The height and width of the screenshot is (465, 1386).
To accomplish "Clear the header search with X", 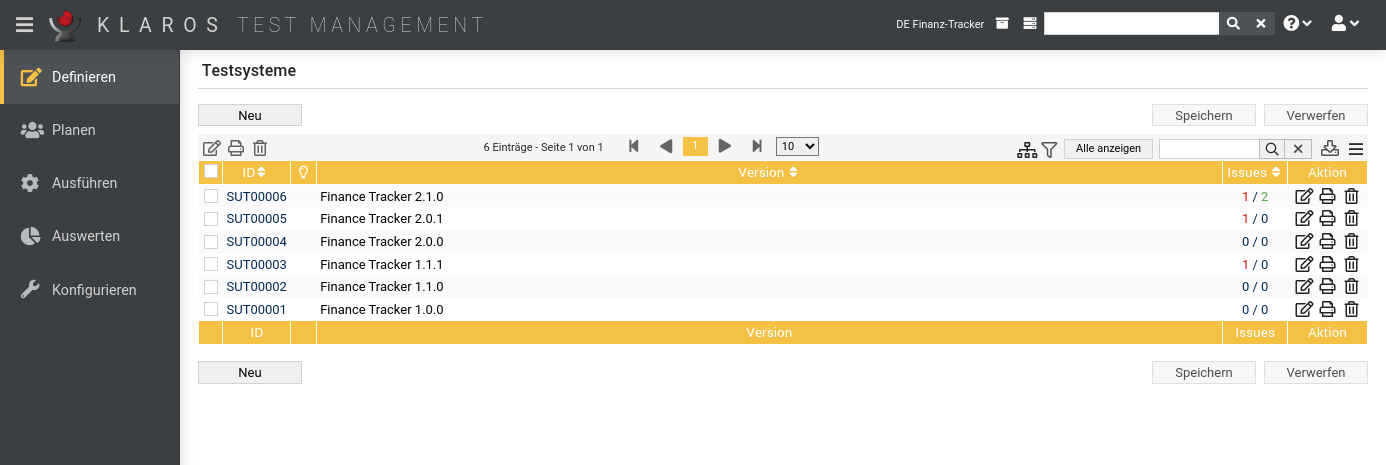I will click(x=1261, y=24).
